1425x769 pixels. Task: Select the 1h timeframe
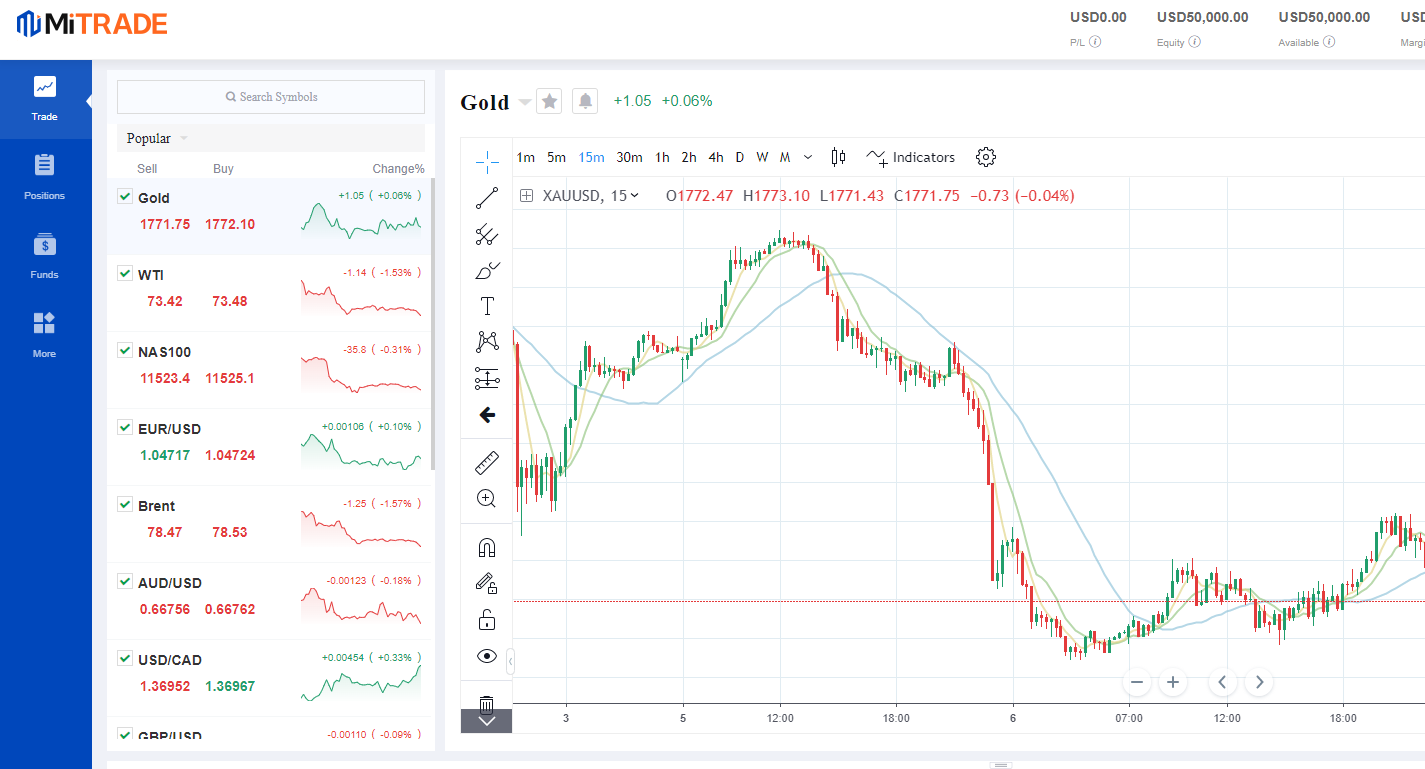pyautogui.click(x=662, y=157)
